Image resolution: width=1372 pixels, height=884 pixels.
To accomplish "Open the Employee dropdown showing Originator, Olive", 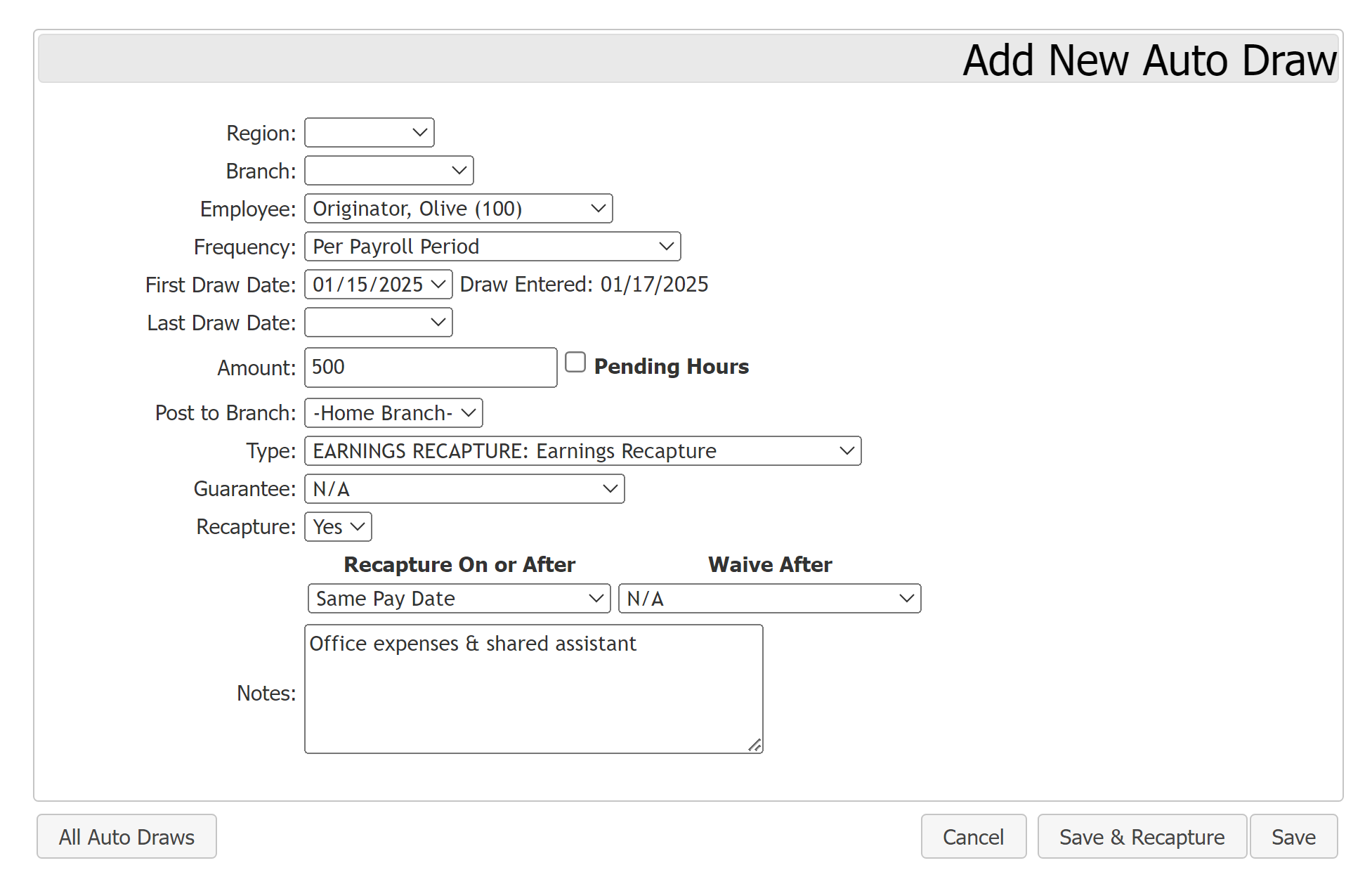I will [x=458, y=209].
